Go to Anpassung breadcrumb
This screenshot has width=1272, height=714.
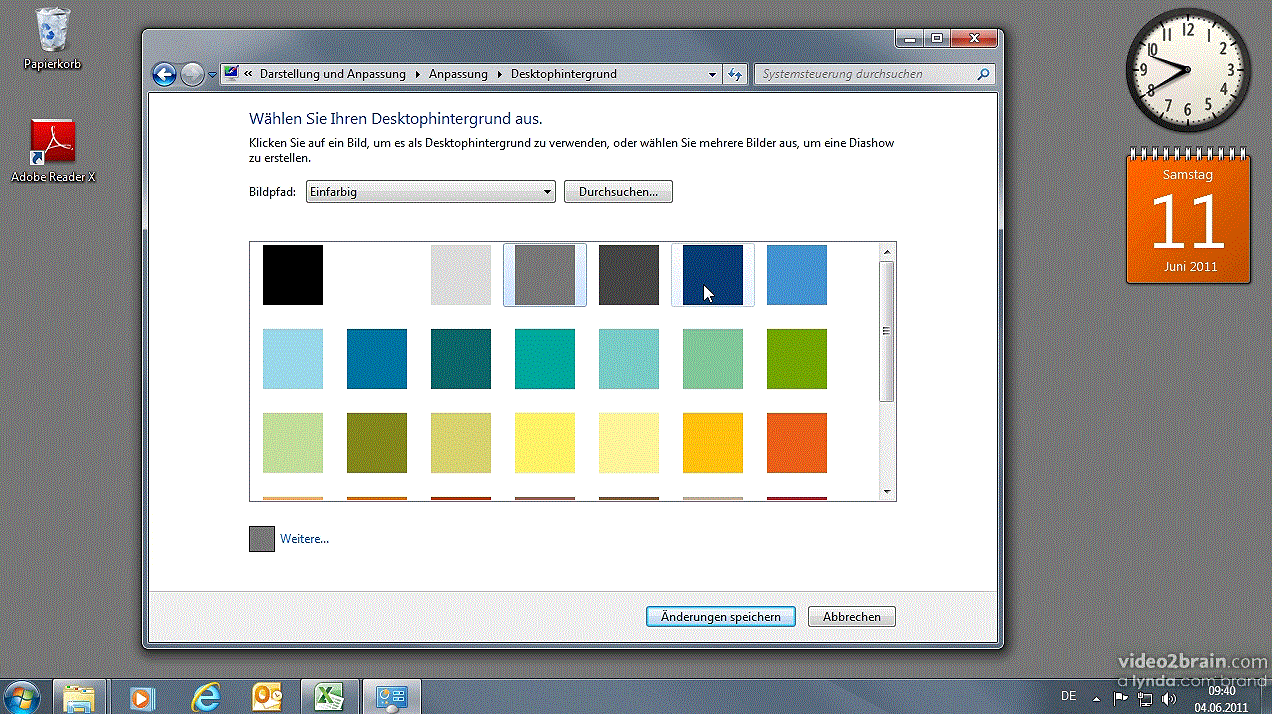coord(458,74)
